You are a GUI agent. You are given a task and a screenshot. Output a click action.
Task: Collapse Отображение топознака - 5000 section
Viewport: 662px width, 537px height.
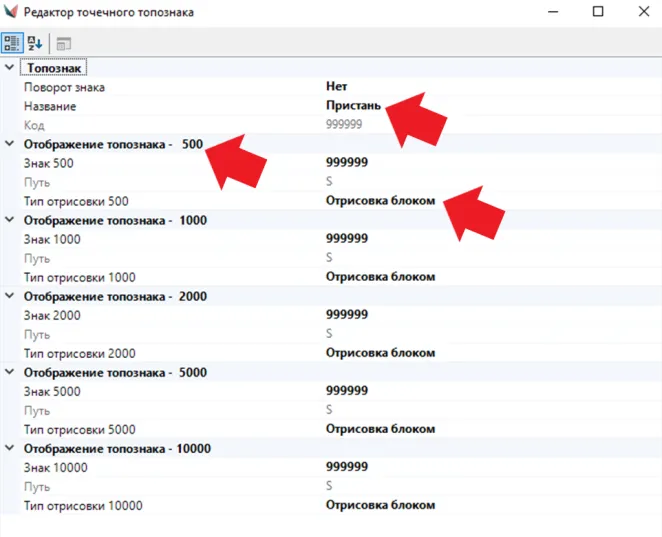[x=10, y=372]
